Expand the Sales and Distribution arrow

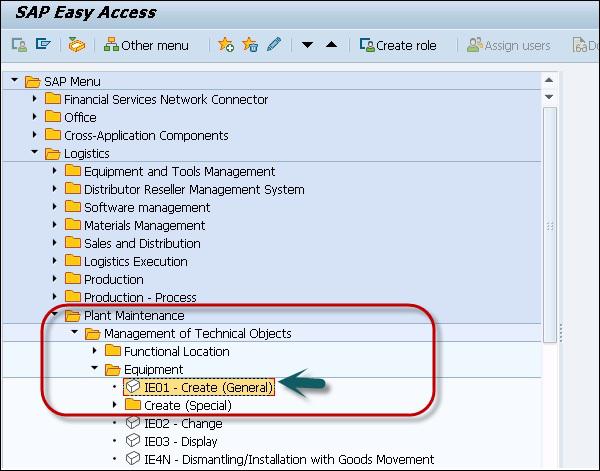tap(55, 242)
